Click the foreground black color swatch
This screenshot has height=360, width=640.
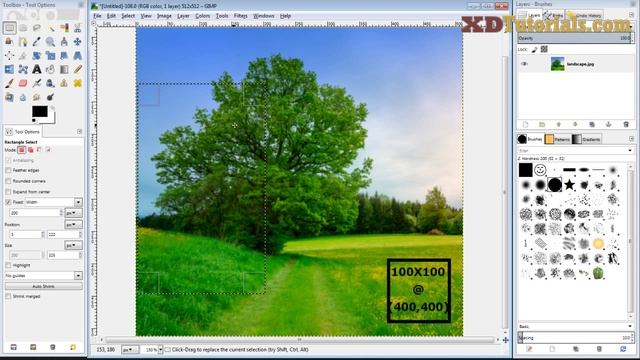40,111
